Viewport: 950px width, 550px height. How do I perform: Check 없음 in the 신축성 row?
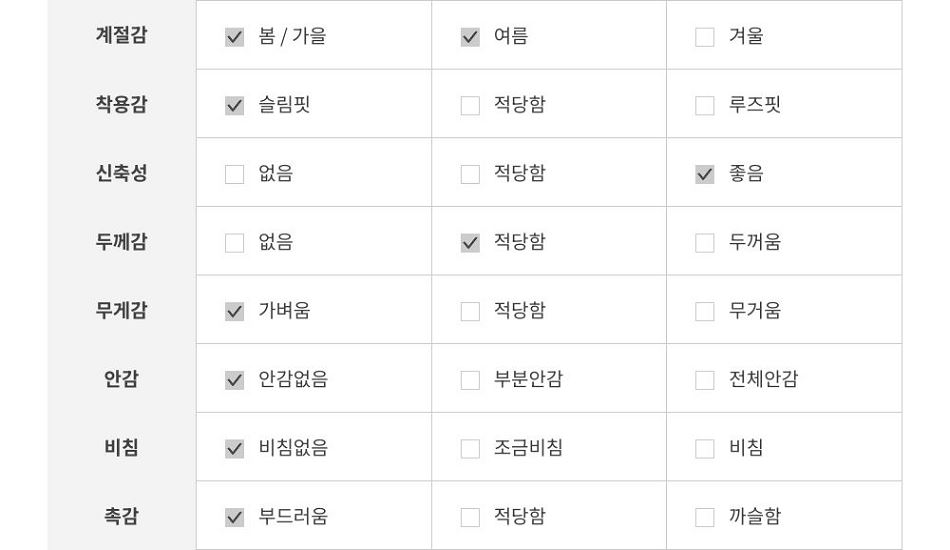click(234, 174)
